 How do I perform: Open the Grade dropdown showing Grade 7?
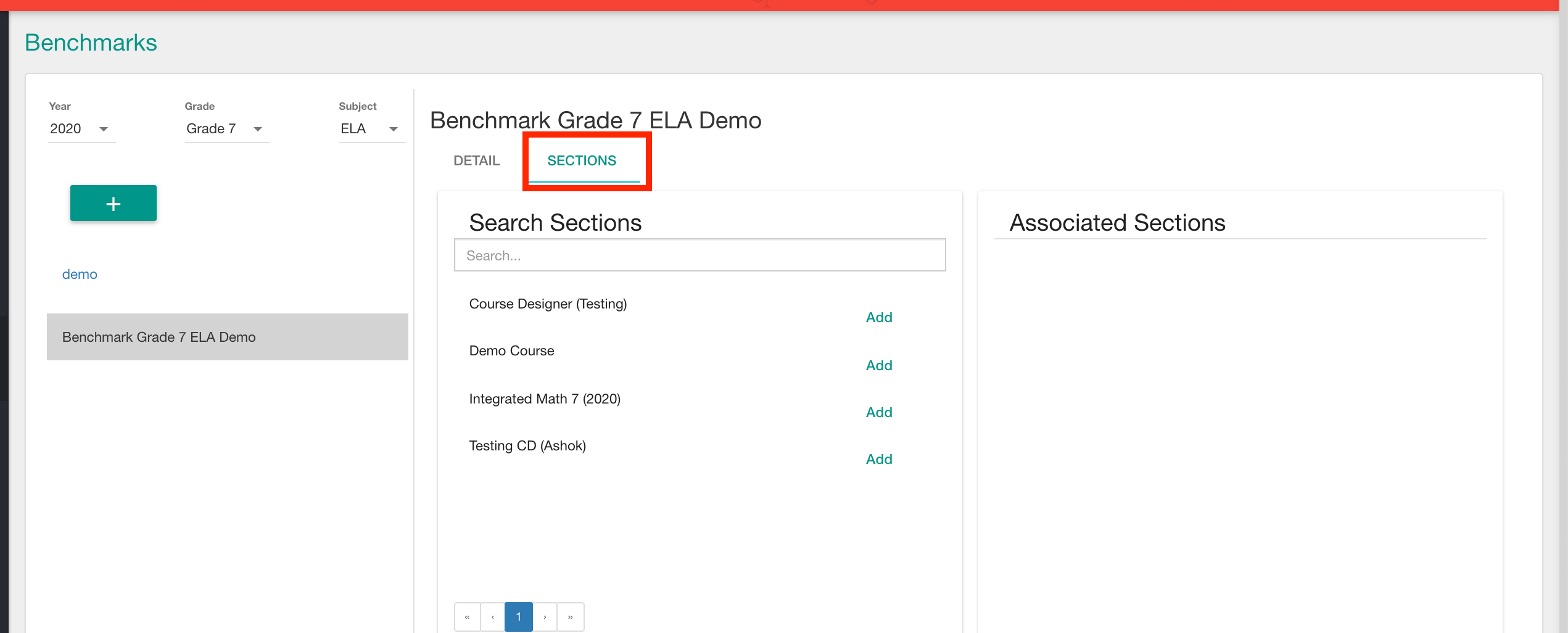coord(227,129)
